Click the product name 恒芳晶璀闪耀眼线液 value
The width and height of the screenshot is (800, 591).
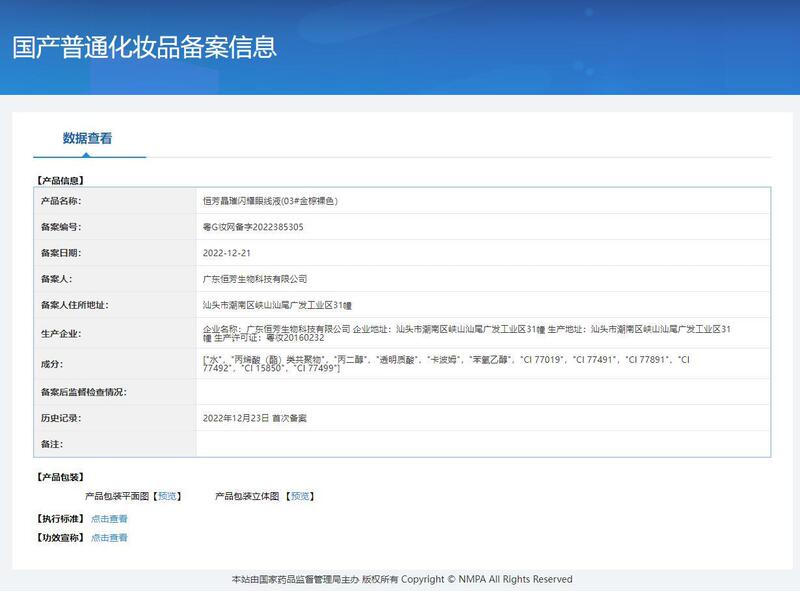click(270, 201)
